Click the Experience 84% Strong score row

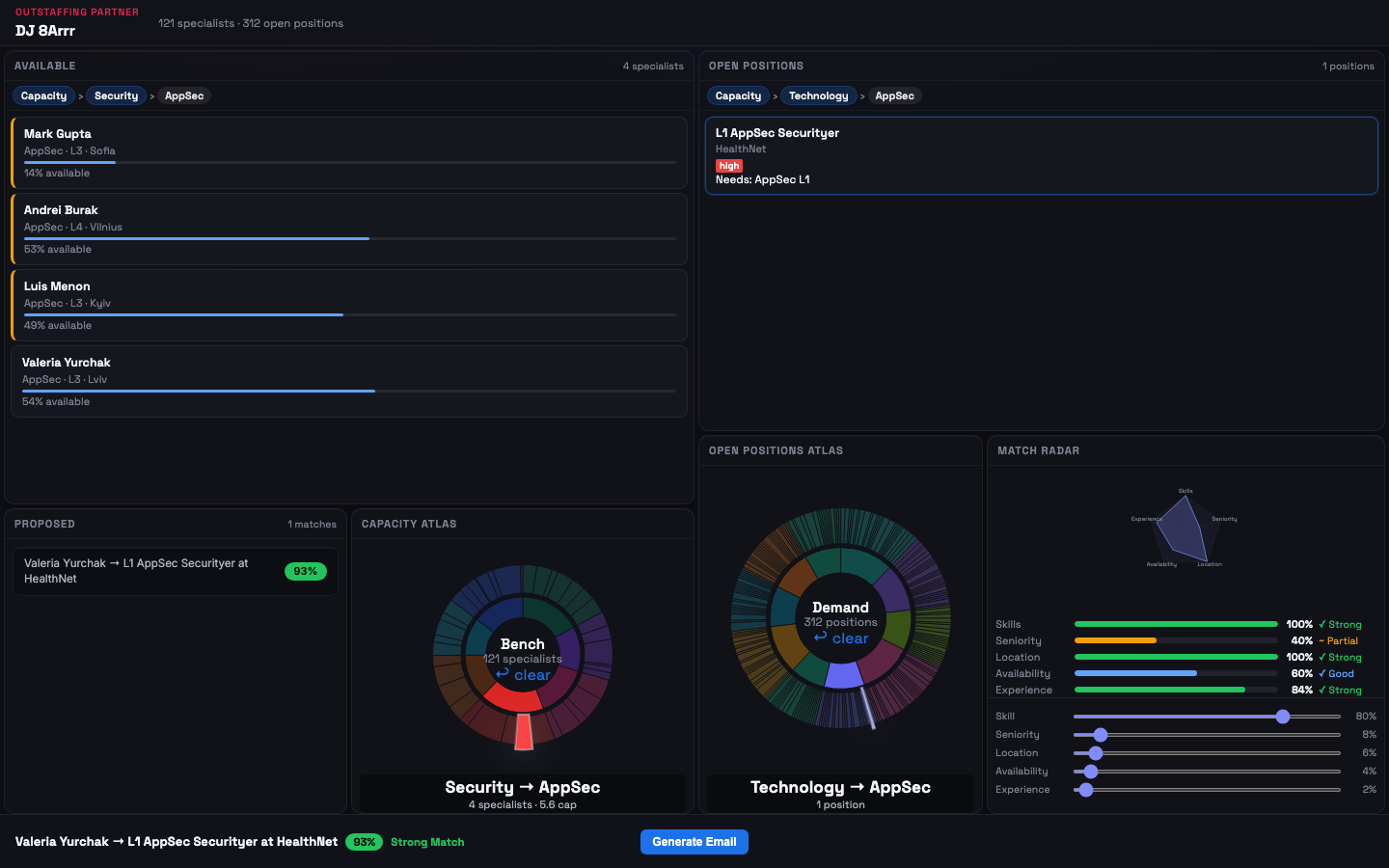[1179, 690]
